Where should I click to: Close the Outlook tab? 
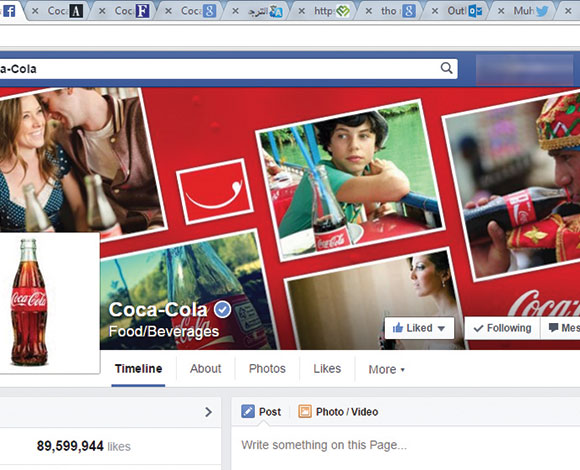[435, 11]
